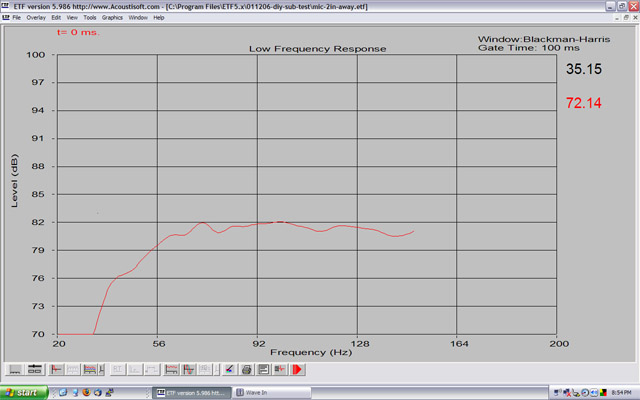Screen dimensions: 640x400
Task: Click the multicolor paintbrush color toolbar icon
Action: click(230, 369)
